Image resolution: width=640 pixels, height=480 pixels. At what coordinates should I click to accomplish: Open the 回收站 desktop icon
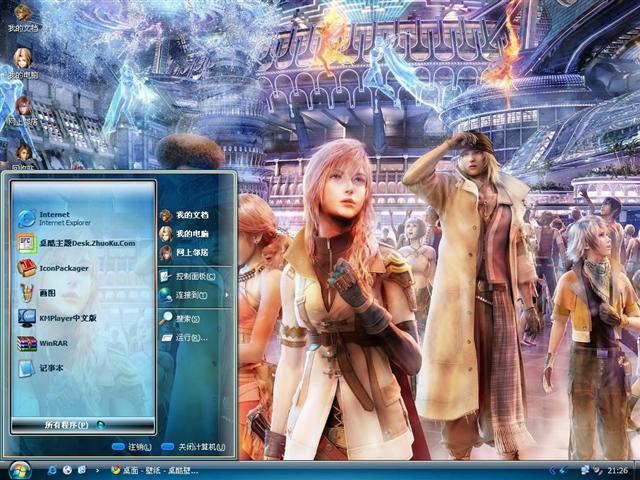click(23, 157)
